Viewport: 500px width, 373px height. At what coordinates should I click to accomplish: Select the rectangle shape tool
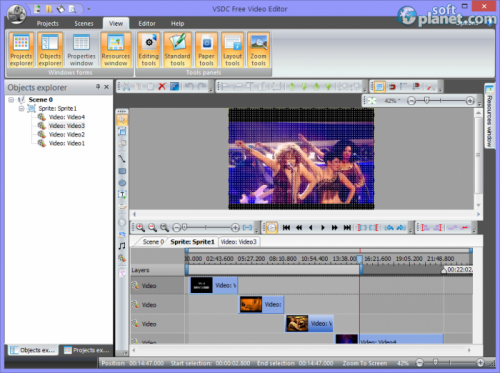[x=122, y=171]
